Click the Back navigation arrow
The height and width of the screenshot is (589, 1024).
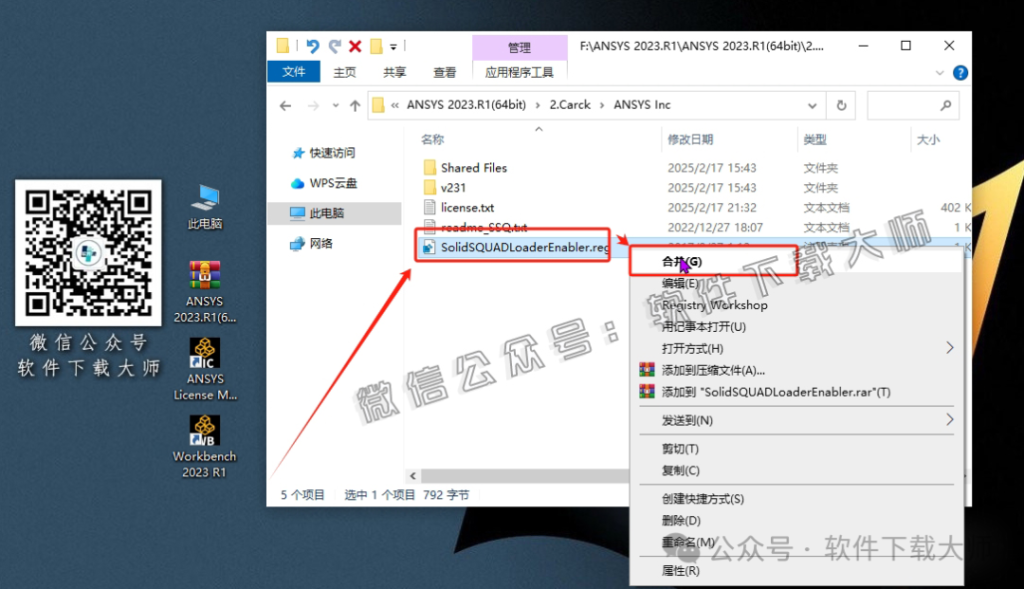(x=286, y=105)
